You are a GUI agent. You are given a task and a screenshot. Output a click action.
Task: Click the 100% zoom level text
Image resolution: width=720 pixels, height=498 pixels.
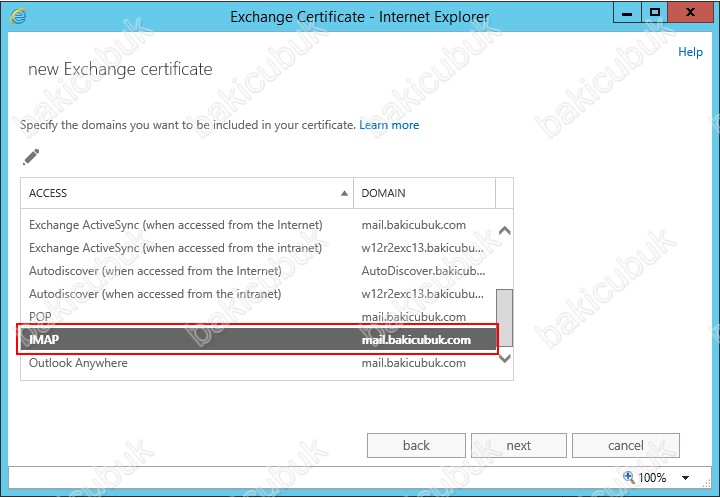(x=652, y=477)
